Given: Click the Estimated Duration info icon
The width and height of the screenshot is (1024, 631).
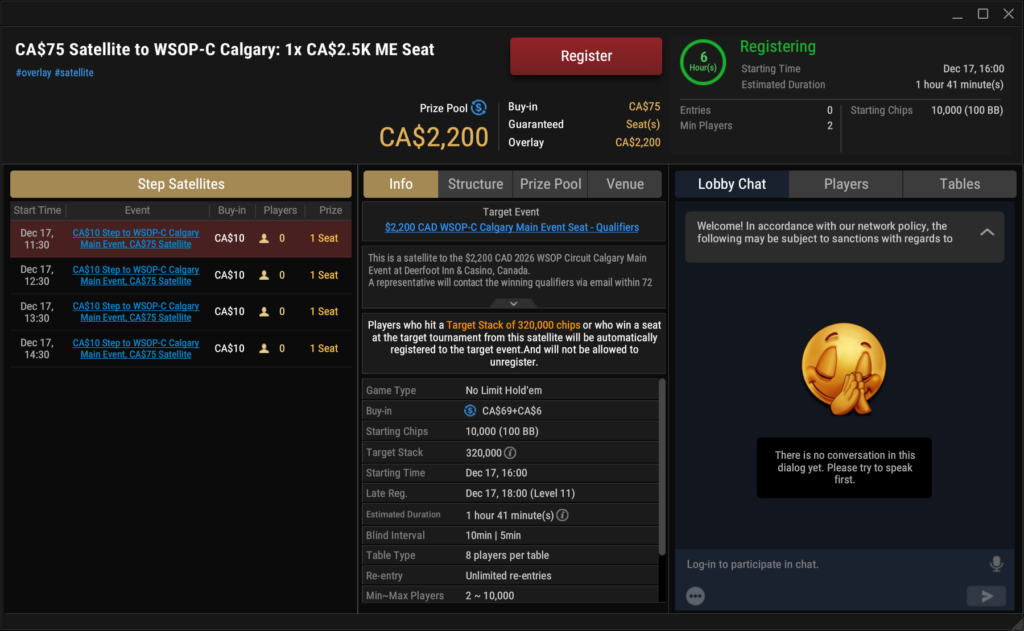Looking at the screenshot, I should [562, 515].
